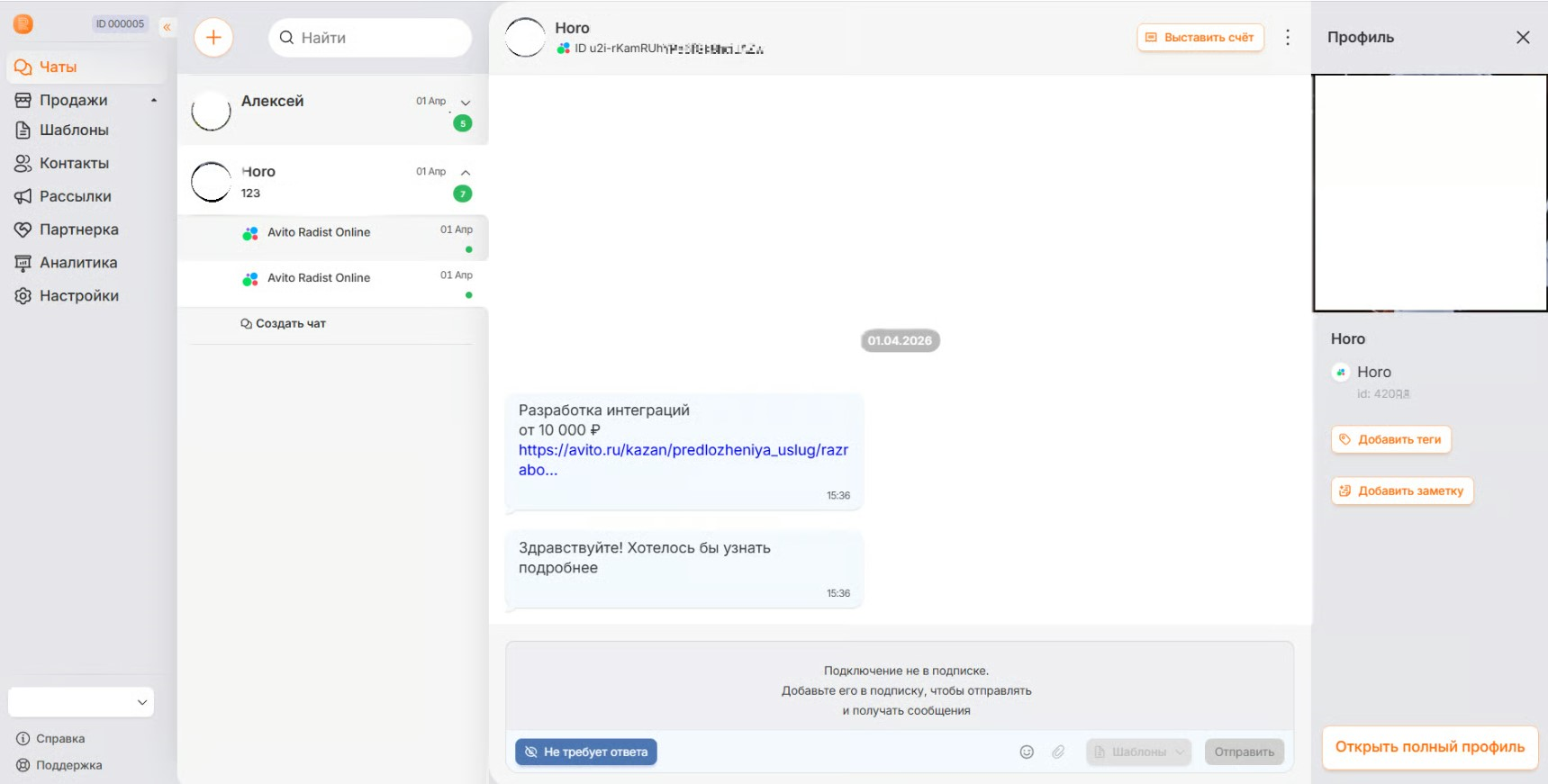Click the Шаблоны document icon
The image size is (1548, 784).
click(x=23, y=131)
